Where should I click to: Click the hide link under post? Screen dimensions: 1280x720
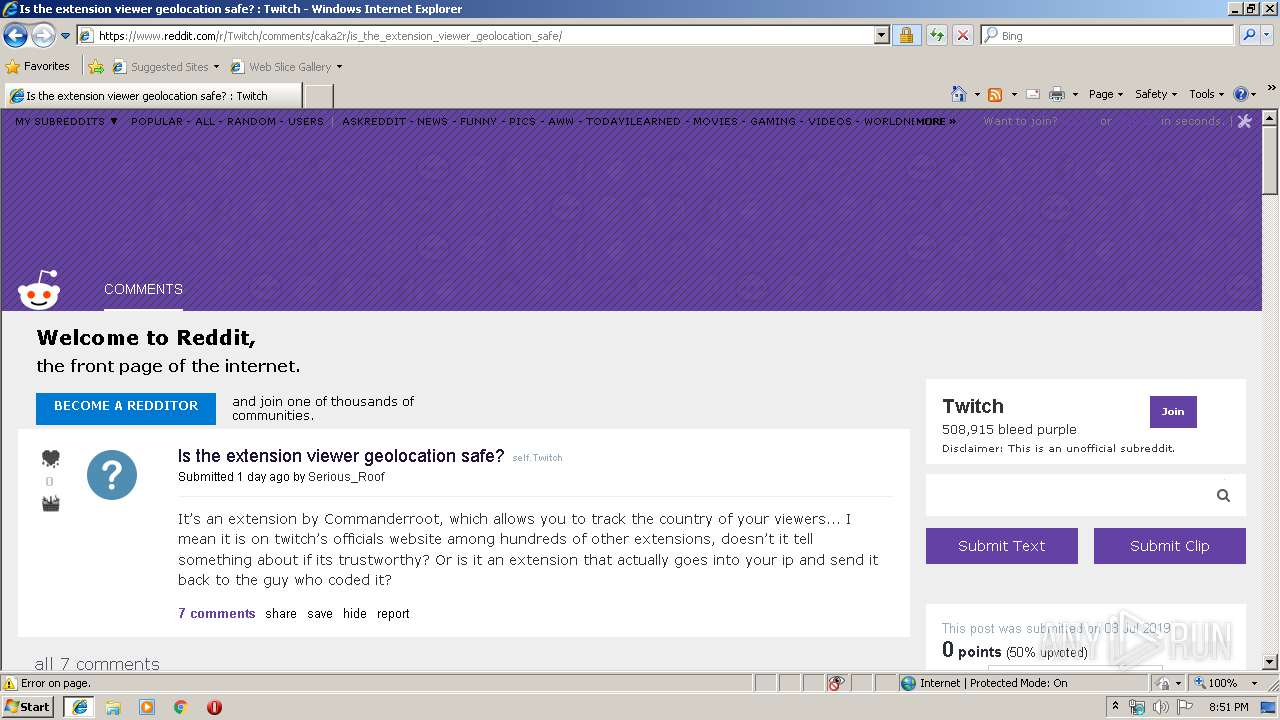(355, 614)
